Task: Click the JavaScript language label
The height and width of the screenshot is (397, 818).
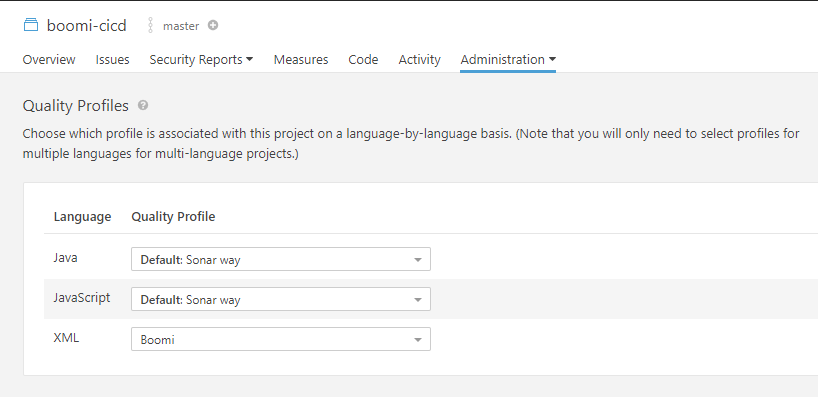Action: click(x=82, y=298)
